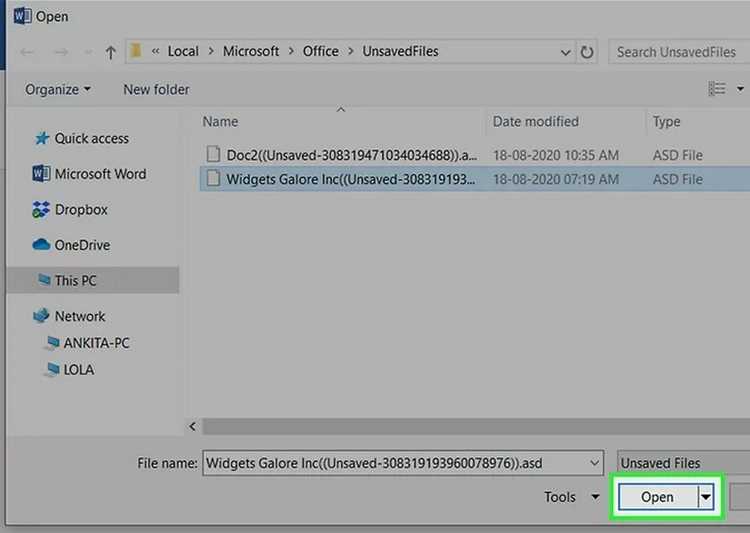Click the Widgets Galore file icon
Image resolution: width=750 pixels, height=533 pixels.
pos(213,178)
